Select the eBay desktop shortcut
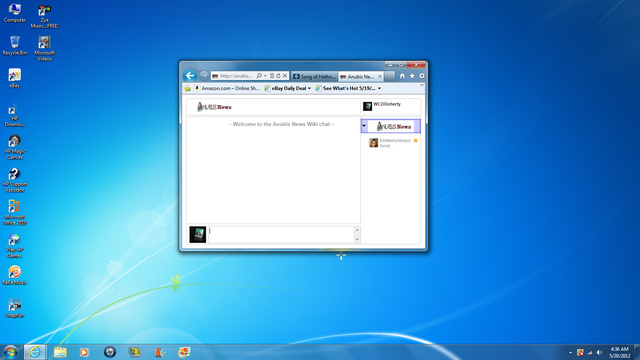This screenshot has height=360, width=640. [15, 78]
